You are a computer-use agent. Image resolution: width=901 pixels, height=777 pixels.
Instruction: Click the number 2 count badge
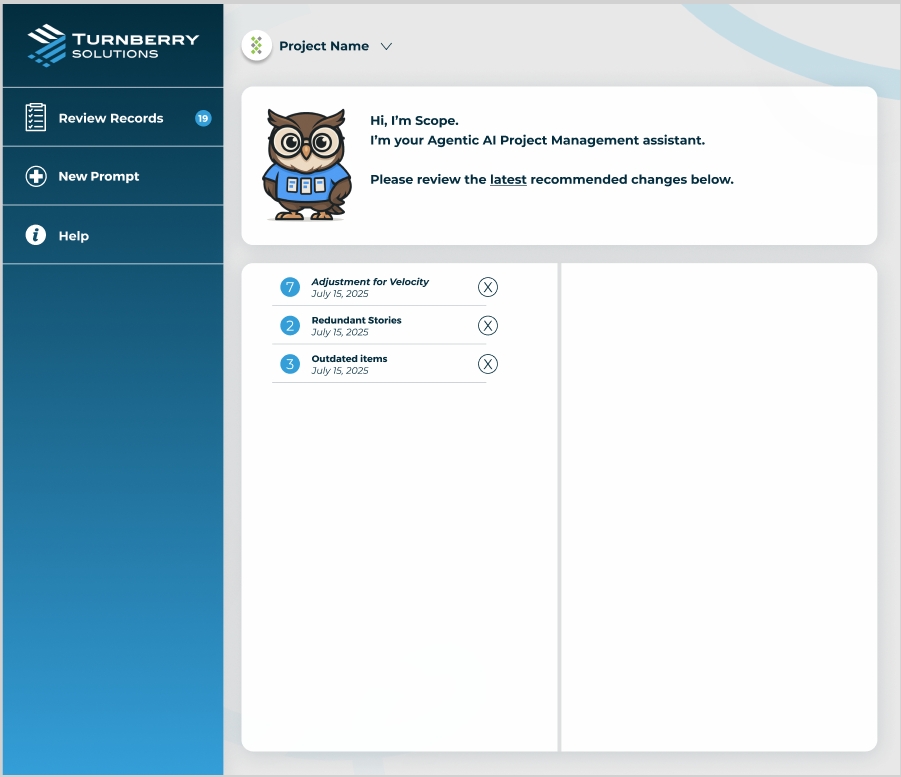[x=290, y=326]
